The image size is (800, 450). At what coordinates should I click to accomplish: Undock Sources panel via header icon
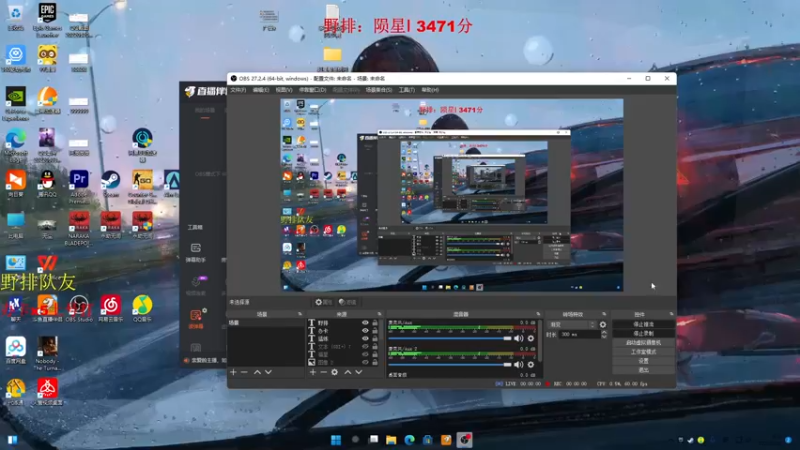click(379, 314)
